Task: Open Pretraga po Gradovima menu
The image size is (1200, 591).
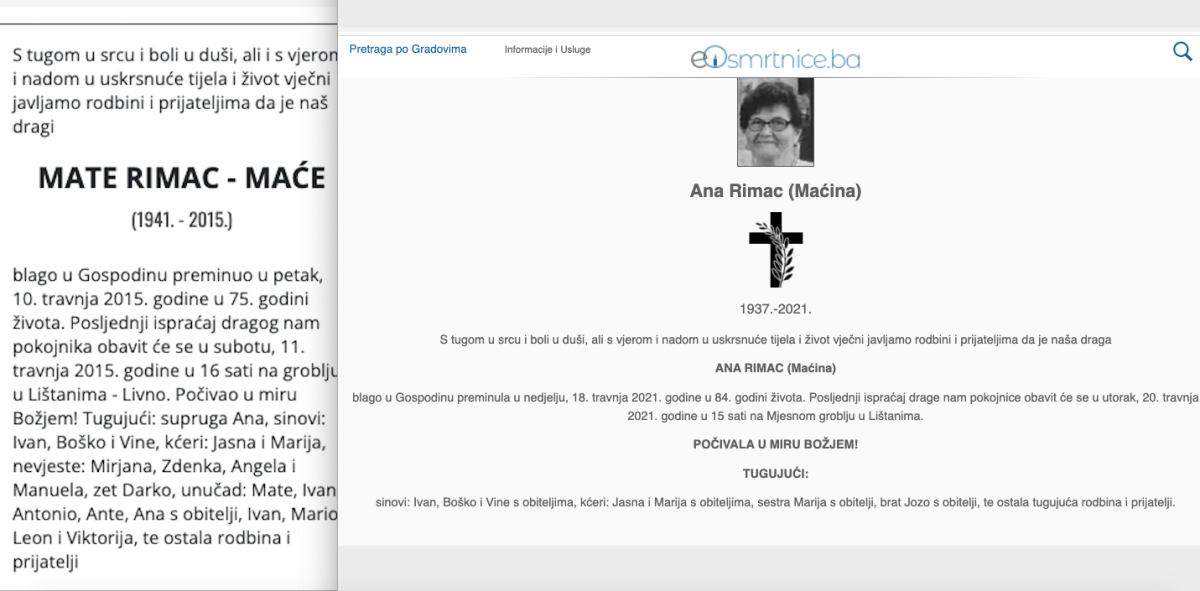Action: click(x=408, y=49)
